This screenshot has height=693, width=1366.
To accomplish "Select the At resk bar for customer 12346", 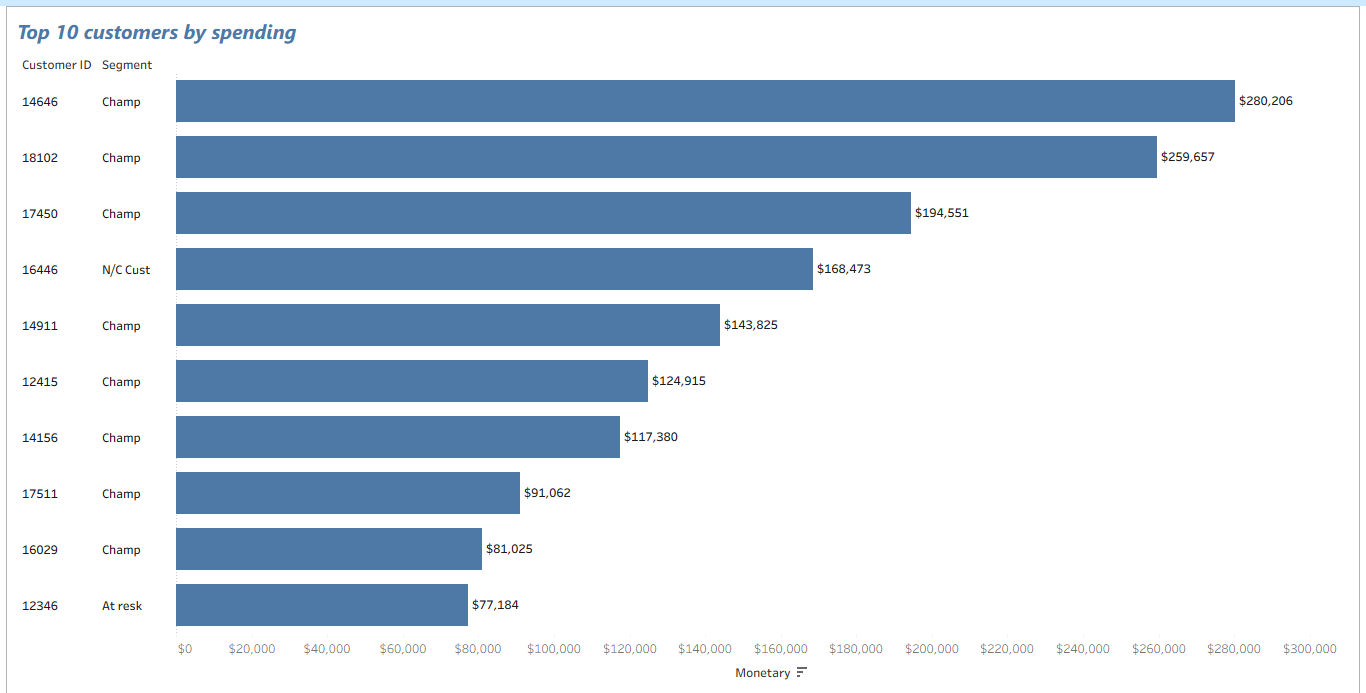I will tap(322, 605).
